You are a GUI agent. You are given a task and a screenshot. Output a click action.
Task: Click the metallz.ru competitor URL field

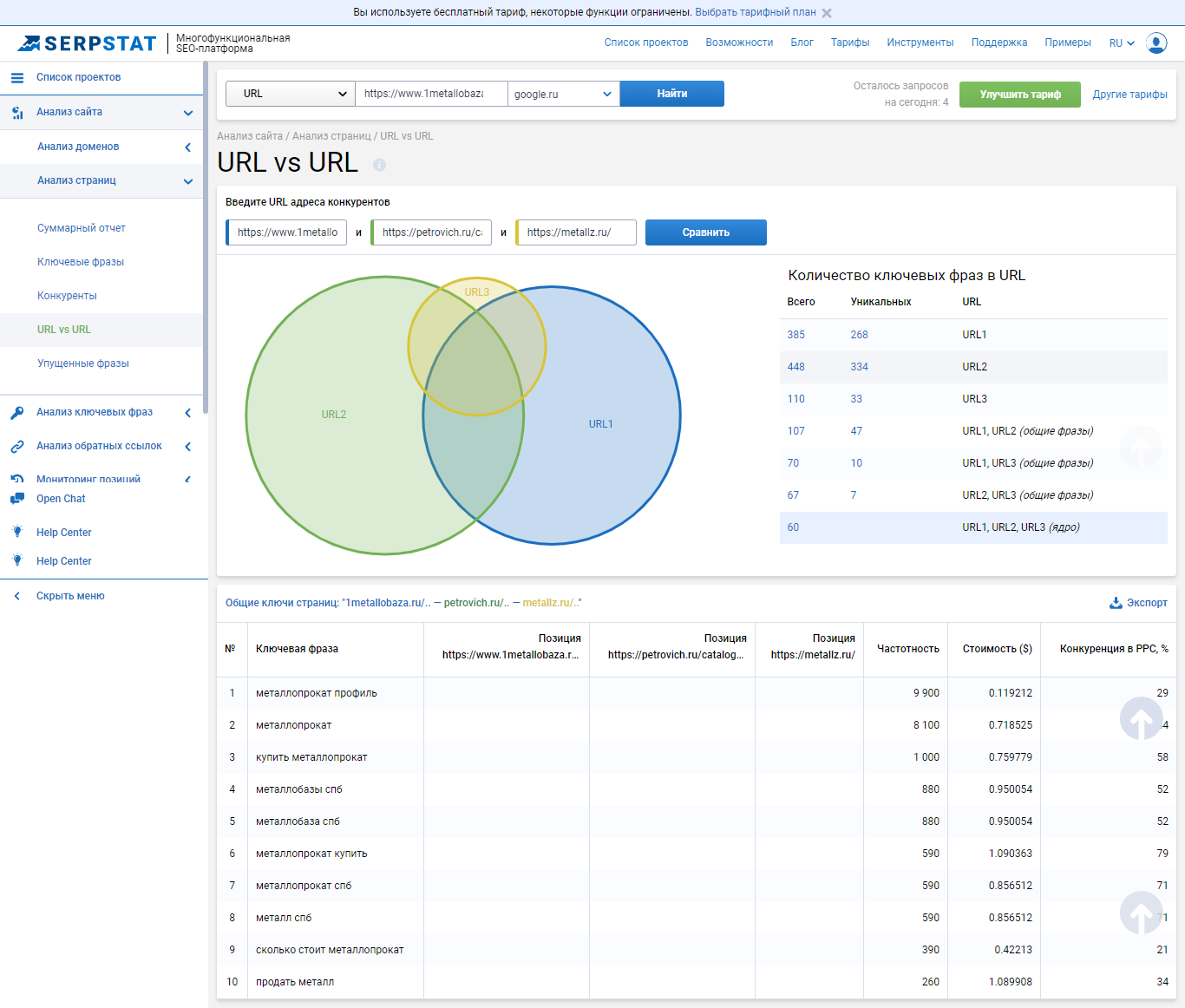(577, 232)
